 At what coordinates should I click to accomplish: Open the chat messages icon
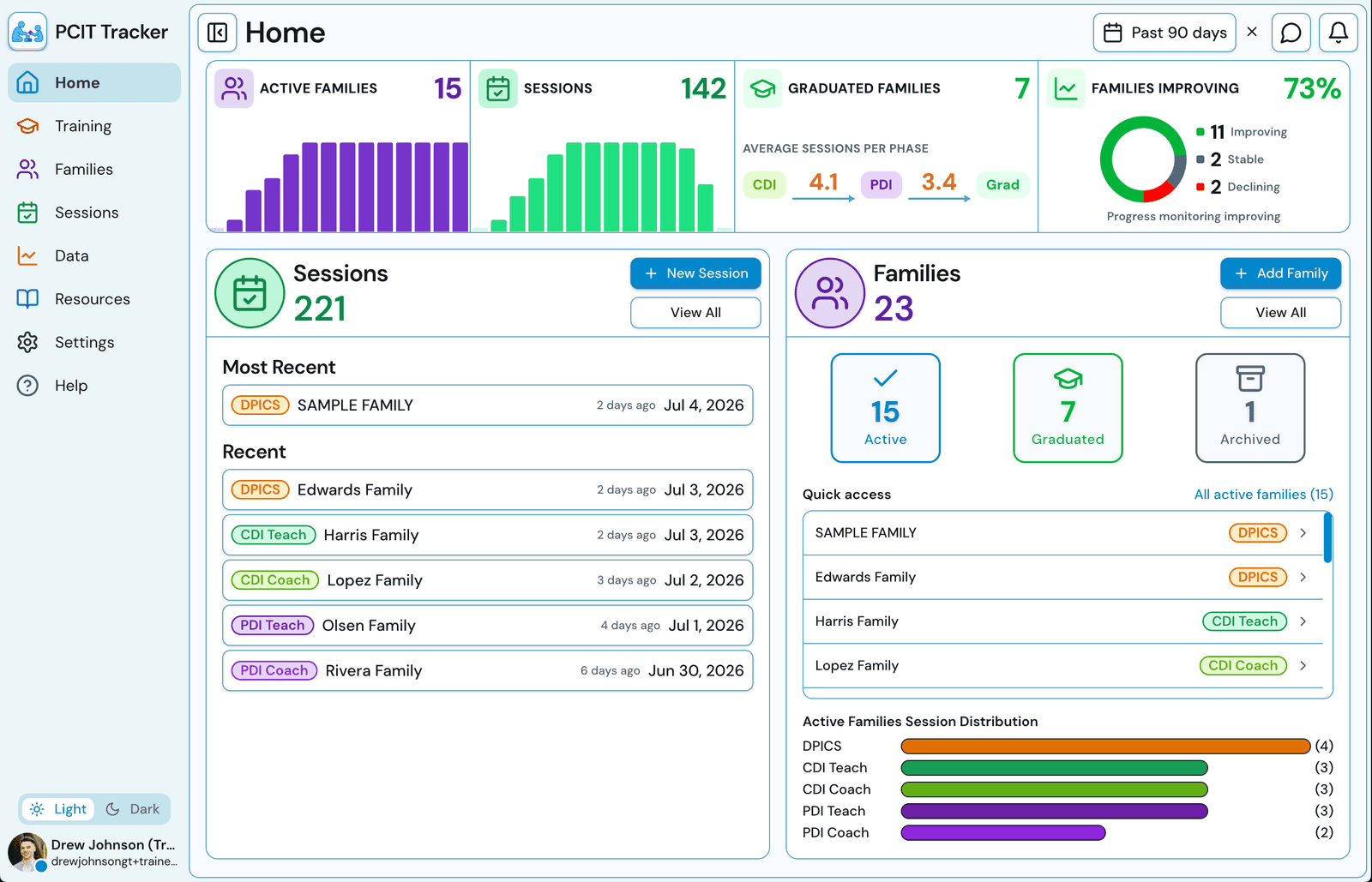coord(1291,33)
